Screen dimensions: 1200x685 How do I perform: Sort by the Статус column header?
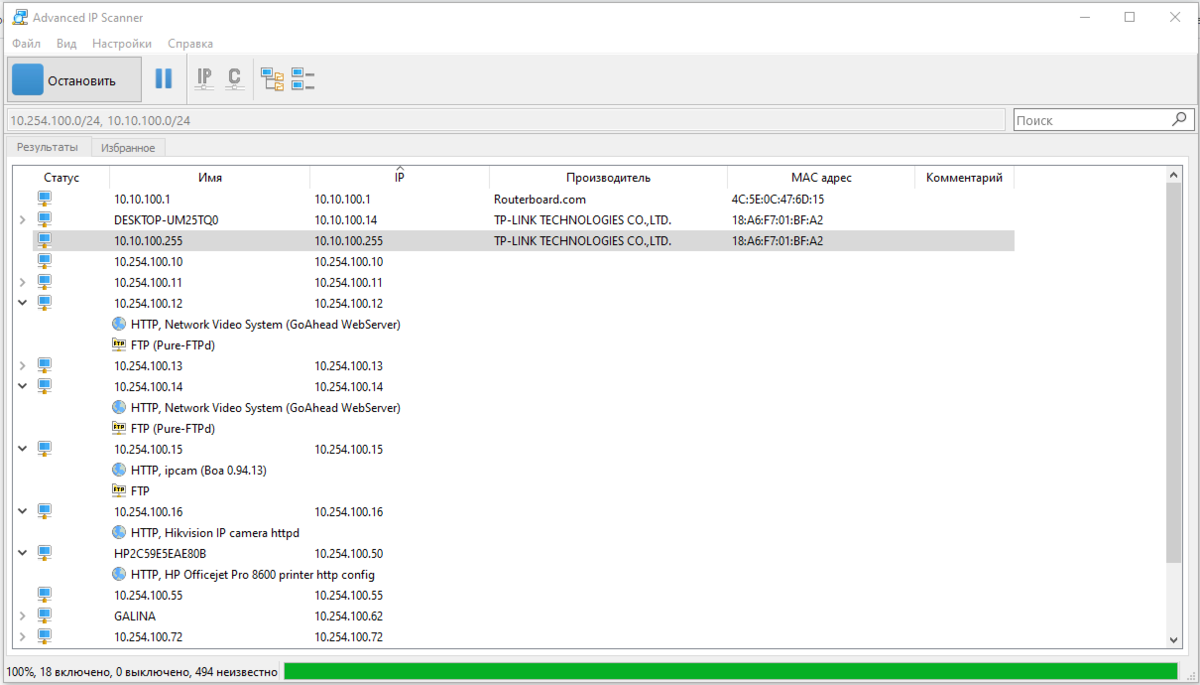click(62, 178)
